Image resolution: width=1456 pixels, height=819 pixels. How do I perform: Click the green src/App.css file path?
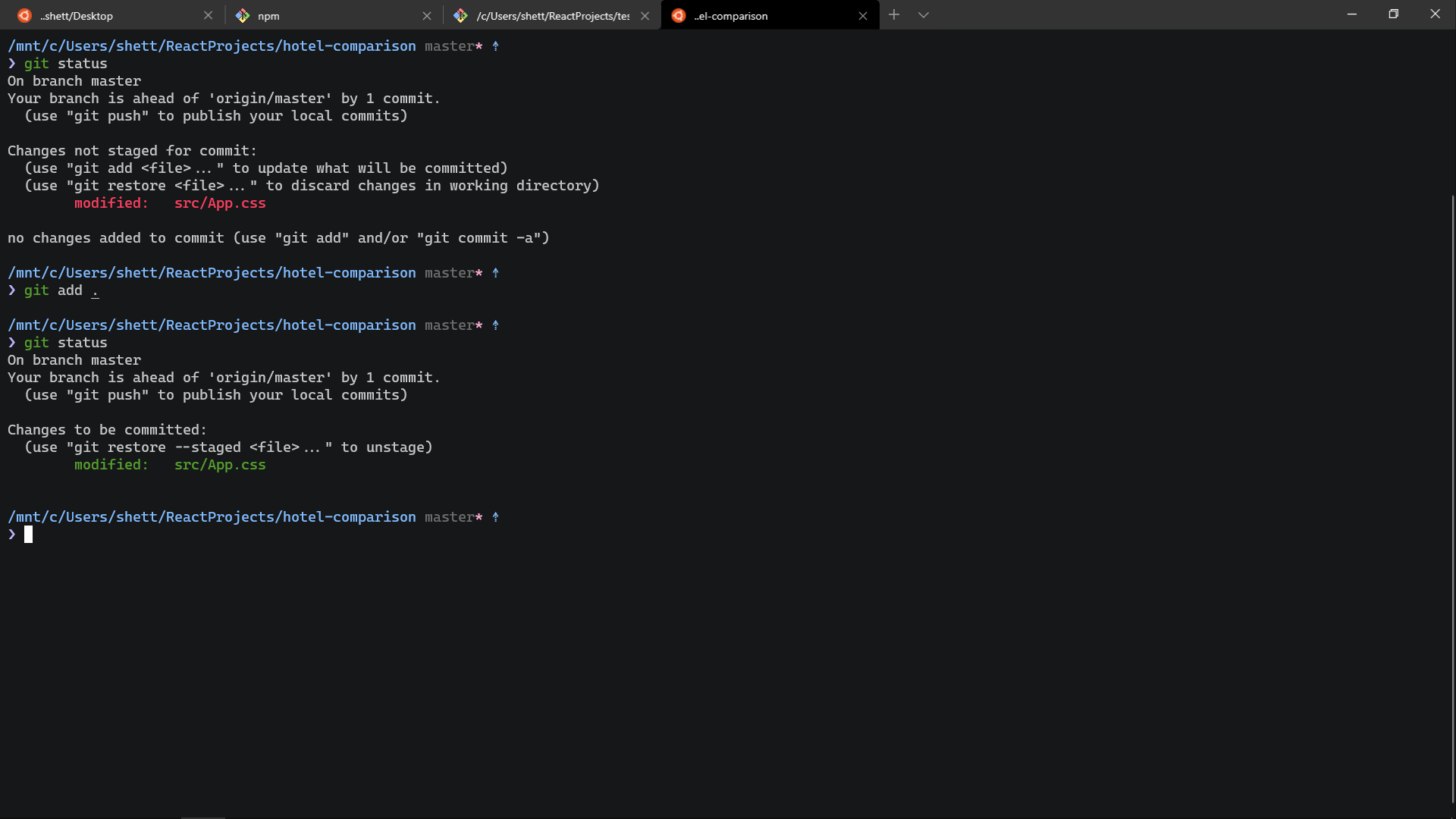click(220, 465)
